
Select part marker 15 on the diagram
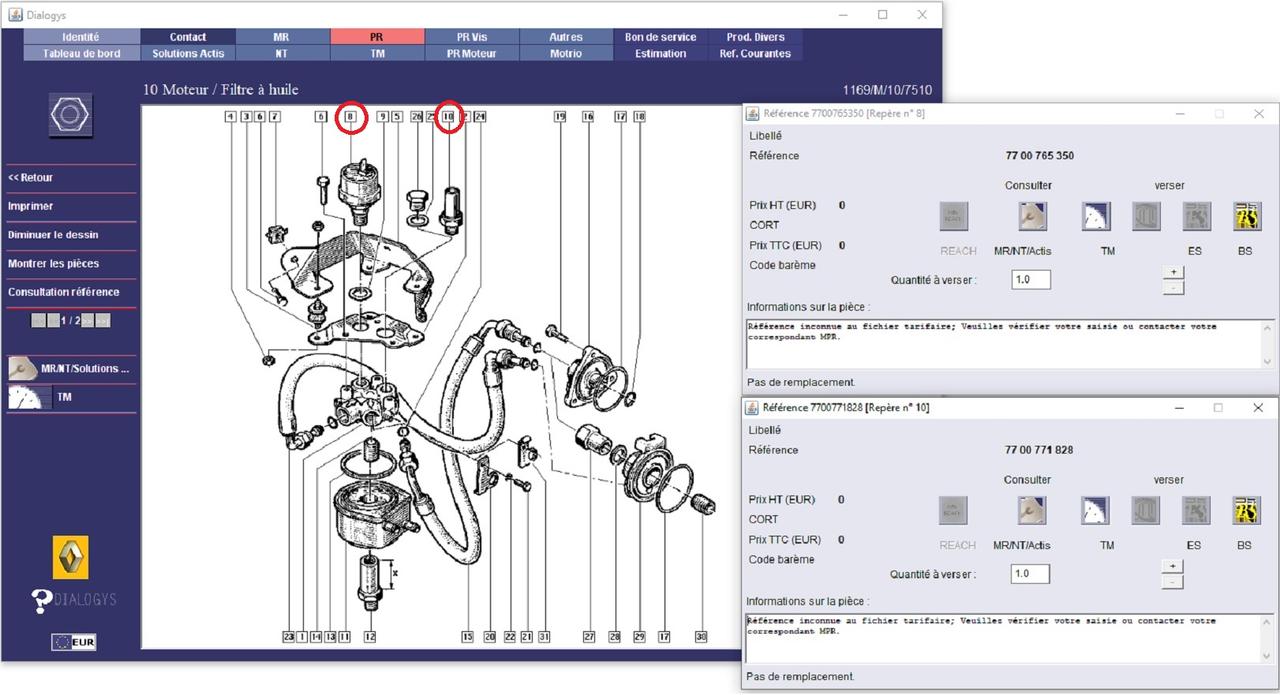click(x=467, y=636)
